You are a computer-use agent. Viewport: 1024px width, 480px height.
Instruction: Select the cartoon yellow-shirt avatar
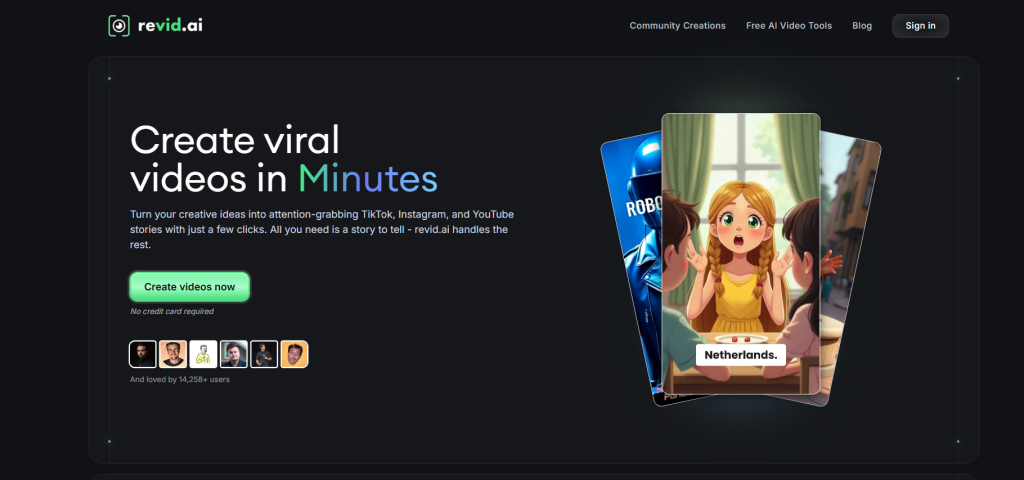[203, 354]
